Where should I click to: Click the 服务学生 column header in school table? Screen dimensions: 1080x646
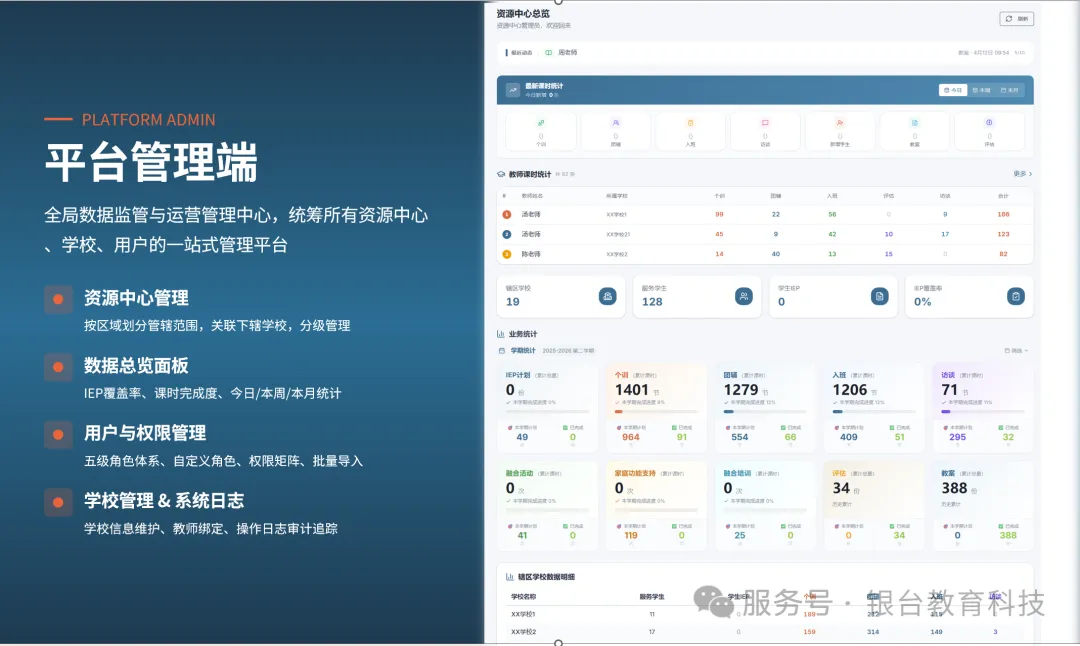[652, 596]
